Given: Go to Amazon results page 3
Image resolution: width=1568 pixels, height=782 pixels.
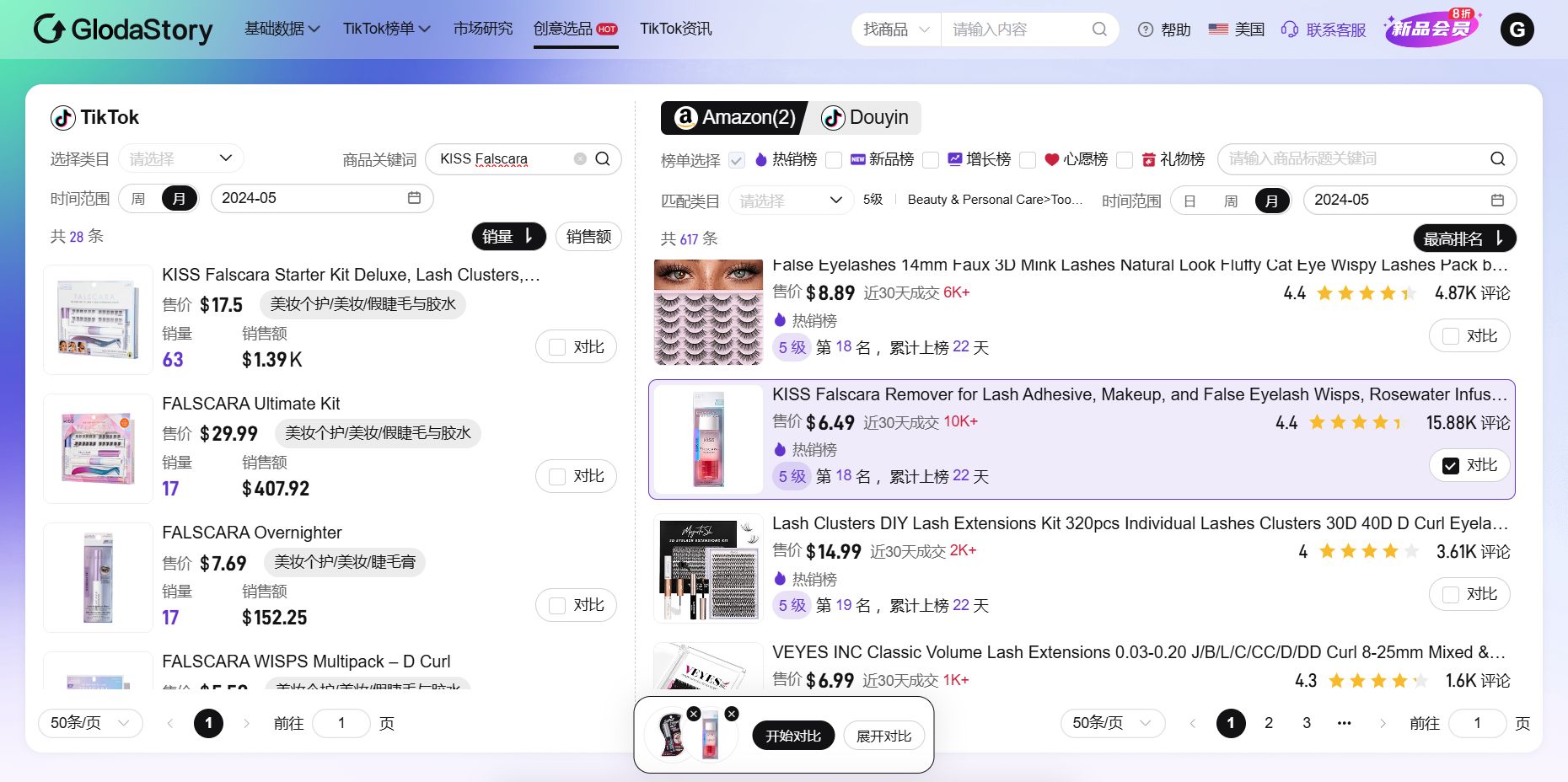Looking at the screenshot, I should click(x=1307, y=723).
